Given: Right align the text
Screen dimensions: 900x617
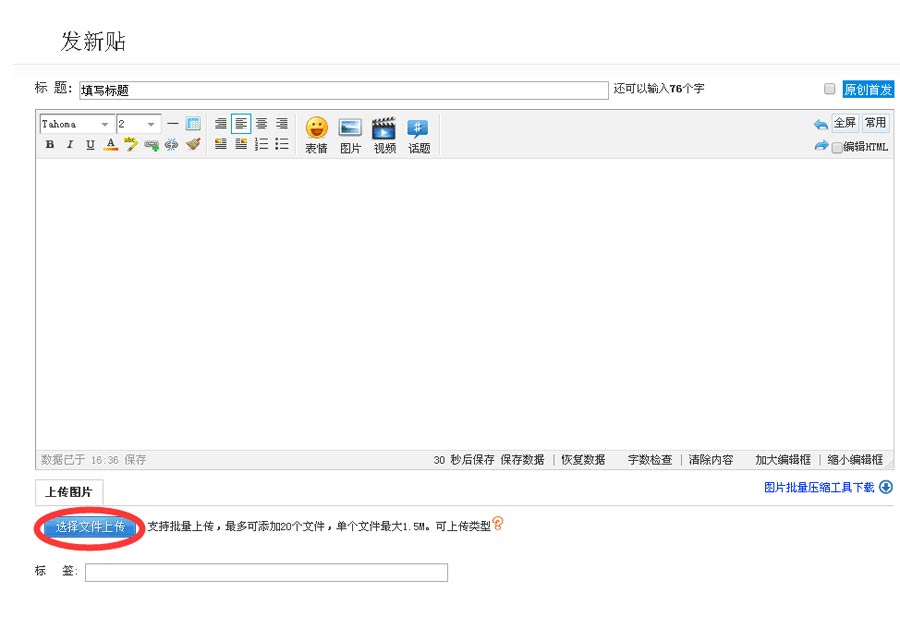Looking at the screenshot, I should [282, 123].
